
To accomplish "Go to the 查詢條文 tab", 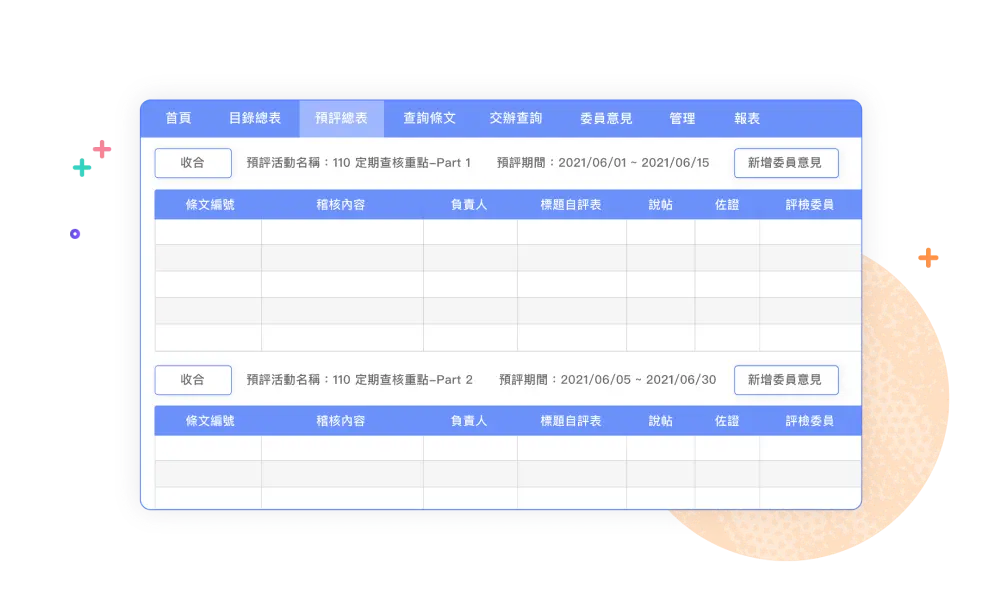I will pos(429,118).
